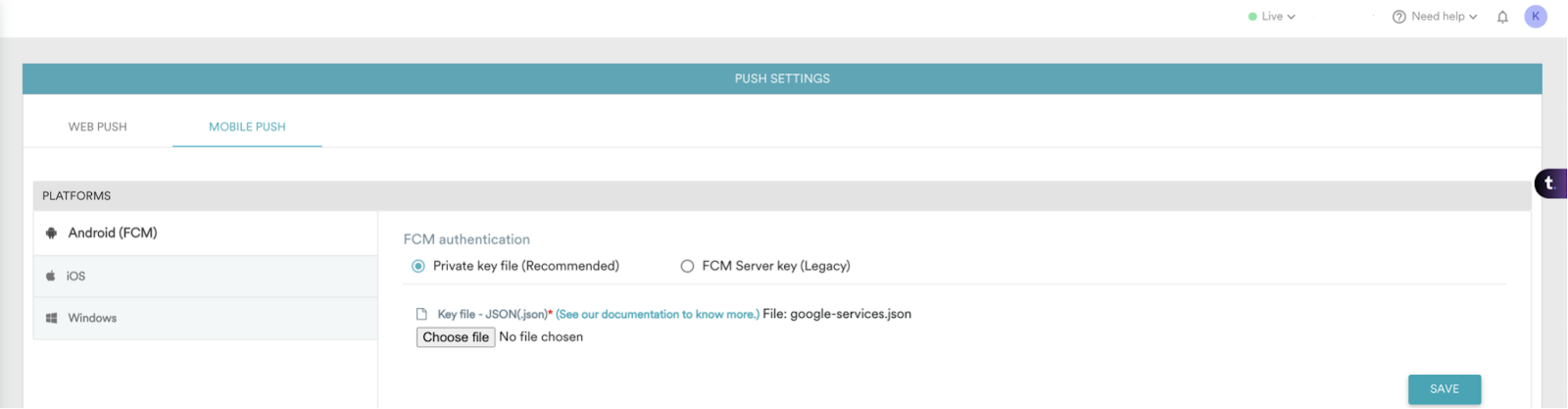
Task: Select Private key file (Recommended) option
Action: (418, 267)
